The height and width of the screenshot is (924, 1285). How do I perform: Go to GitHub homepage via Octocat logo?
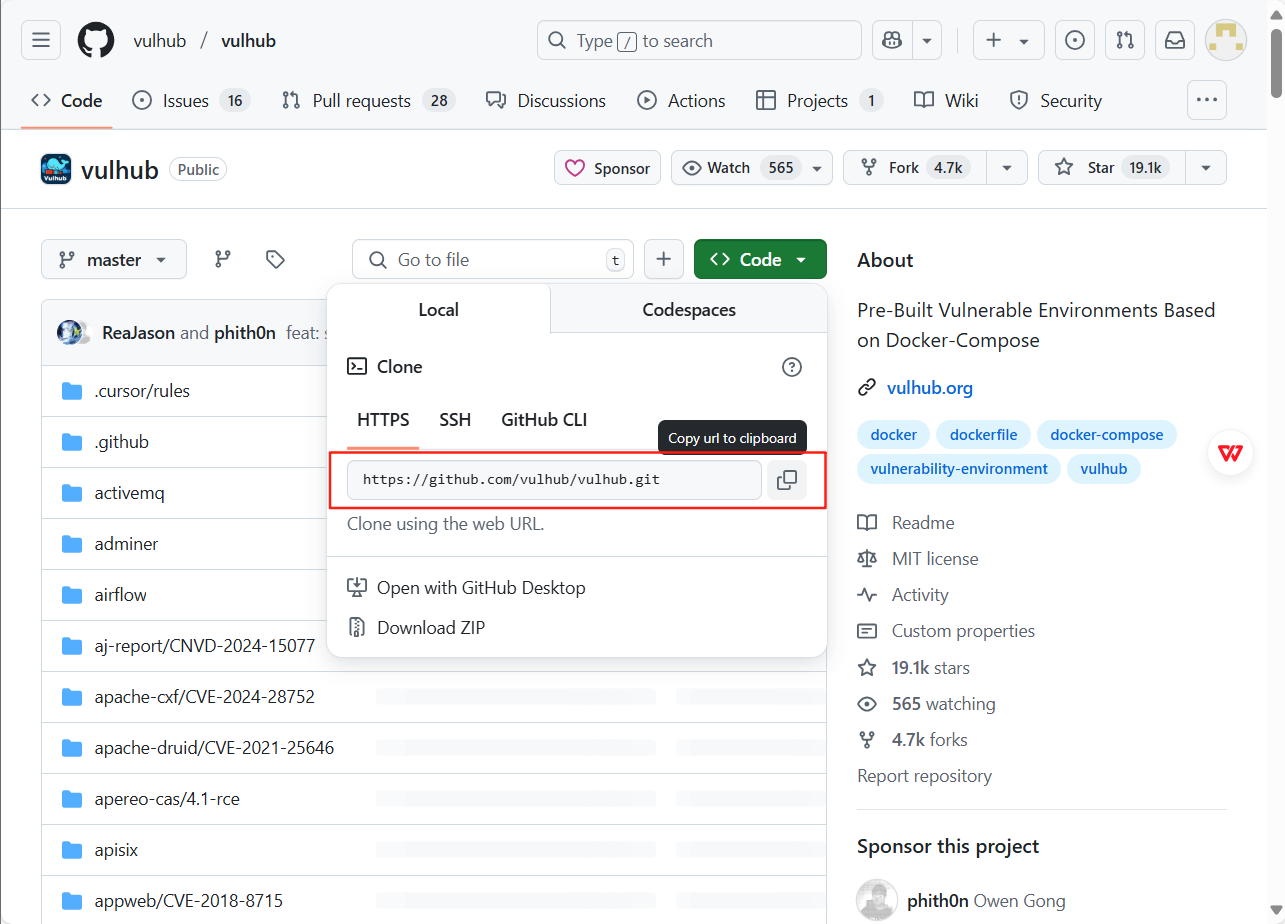click(x=96, y=40)
